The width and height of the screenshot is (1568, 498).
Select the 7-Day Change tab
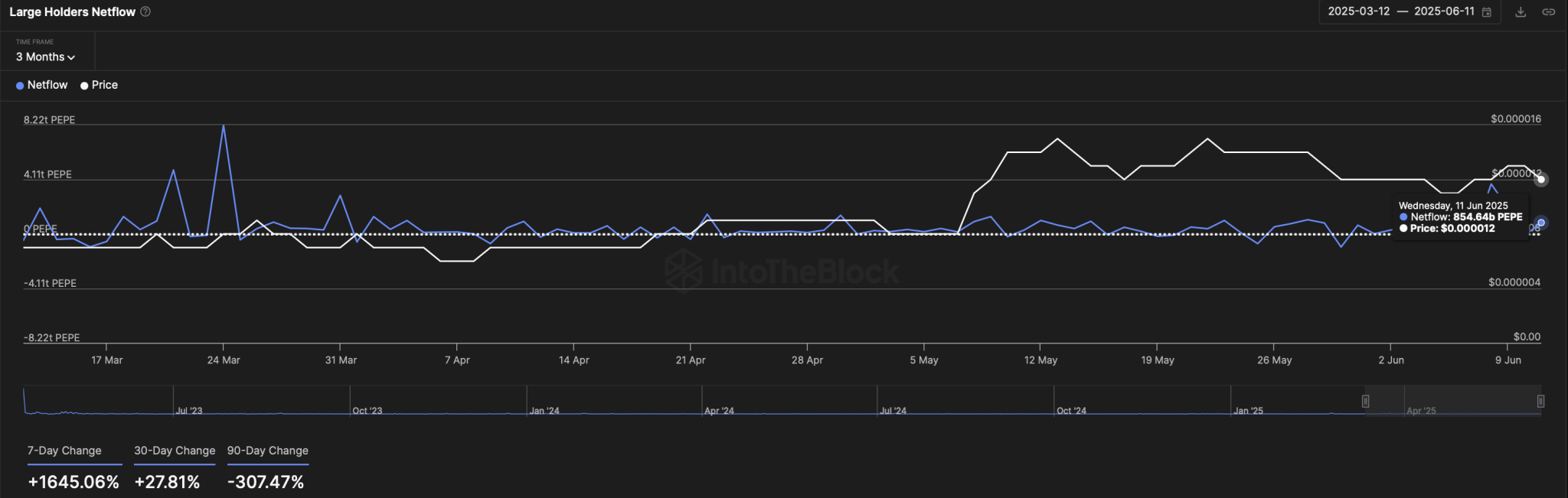tap(64, 451)
